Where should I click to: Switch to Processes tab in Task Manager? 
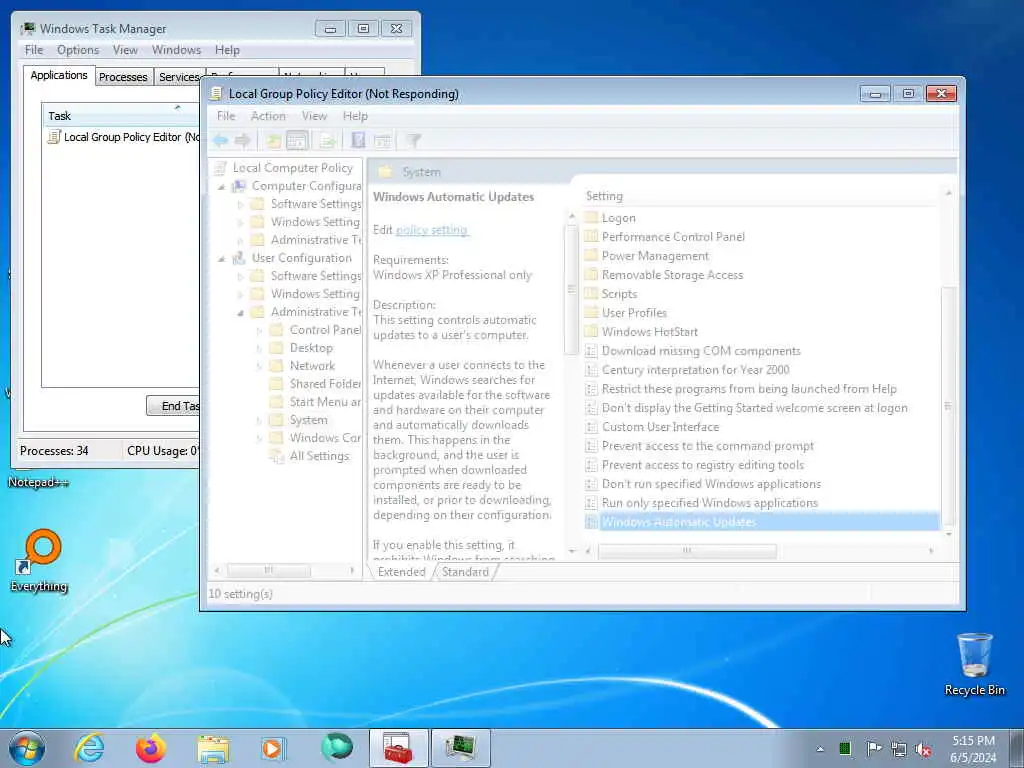coord(123,77)
